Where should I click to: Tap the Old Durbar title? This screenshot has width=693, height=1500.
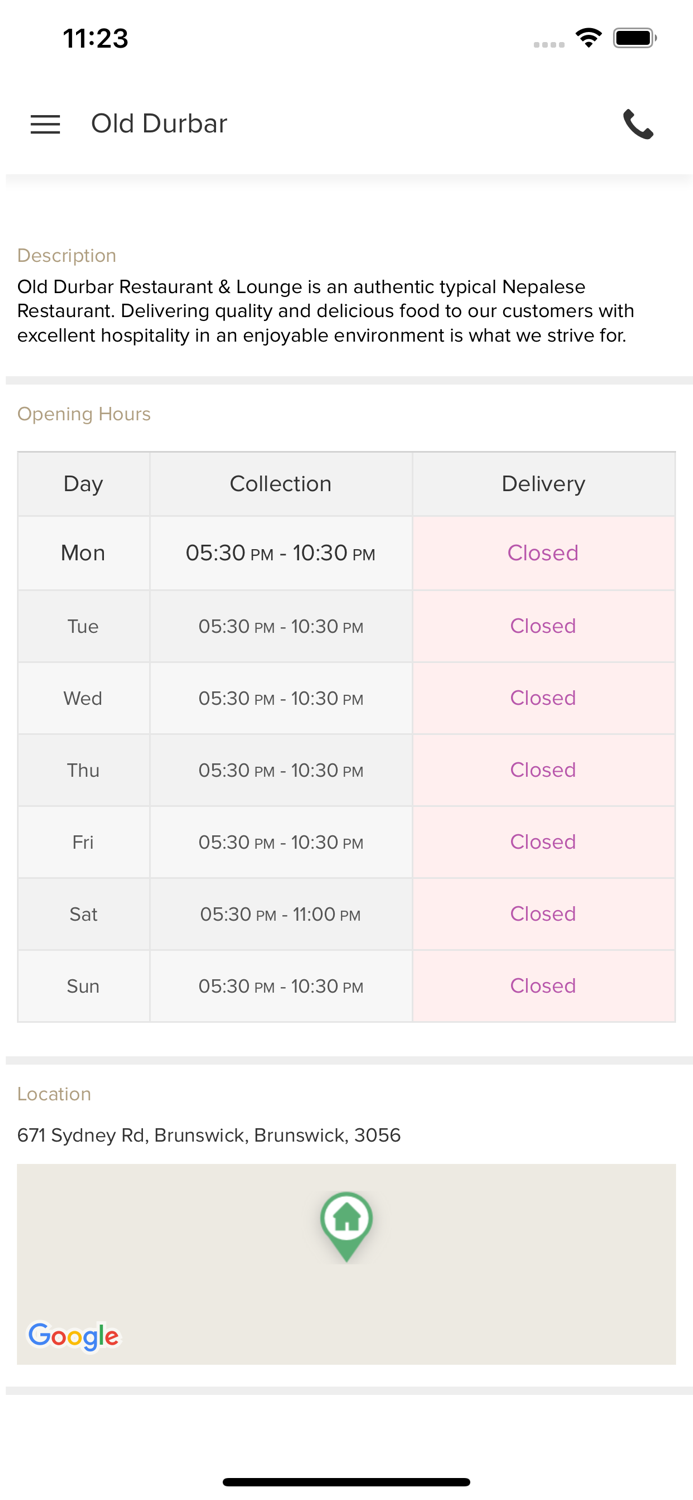click(x=159, y=124)
